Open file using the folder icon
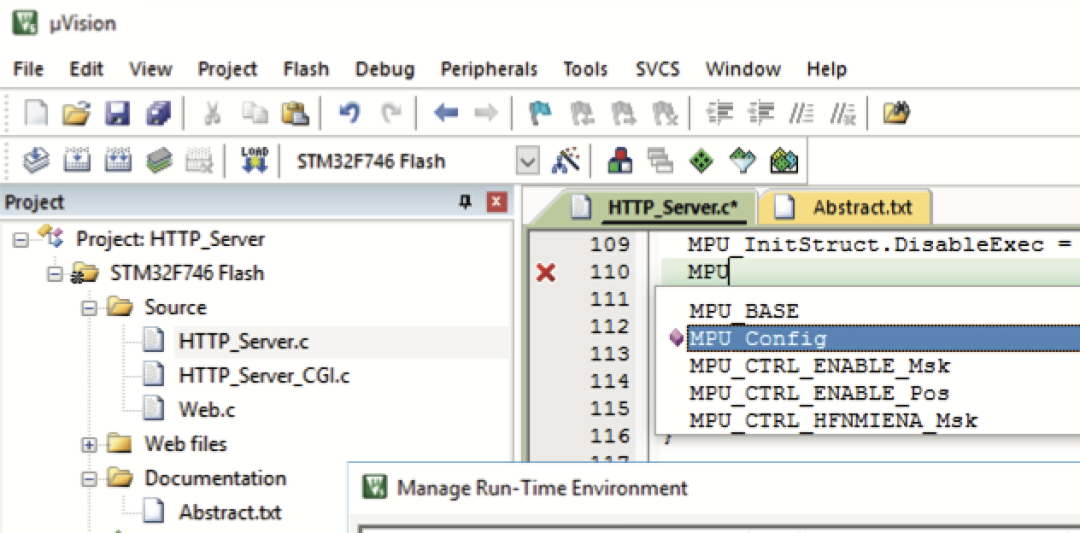 [x=76, y=114]
